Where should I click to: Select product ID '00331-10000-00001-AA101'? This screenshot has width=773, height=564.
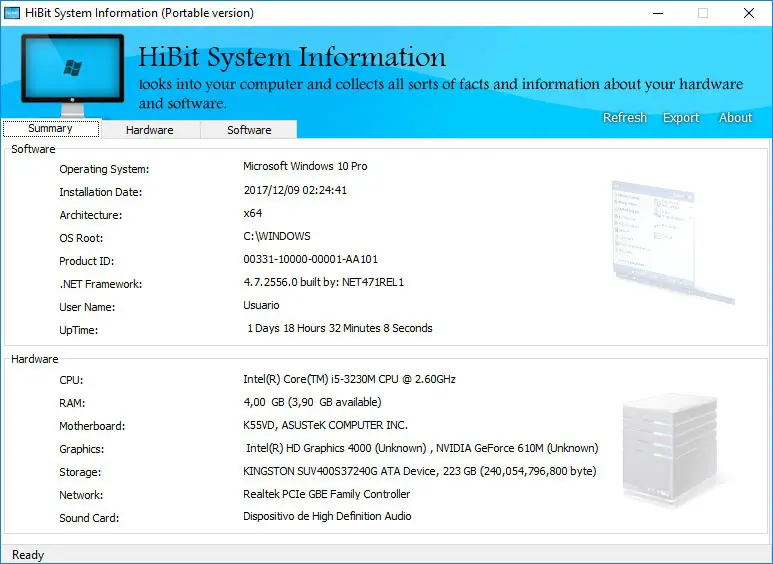point(311,259)
